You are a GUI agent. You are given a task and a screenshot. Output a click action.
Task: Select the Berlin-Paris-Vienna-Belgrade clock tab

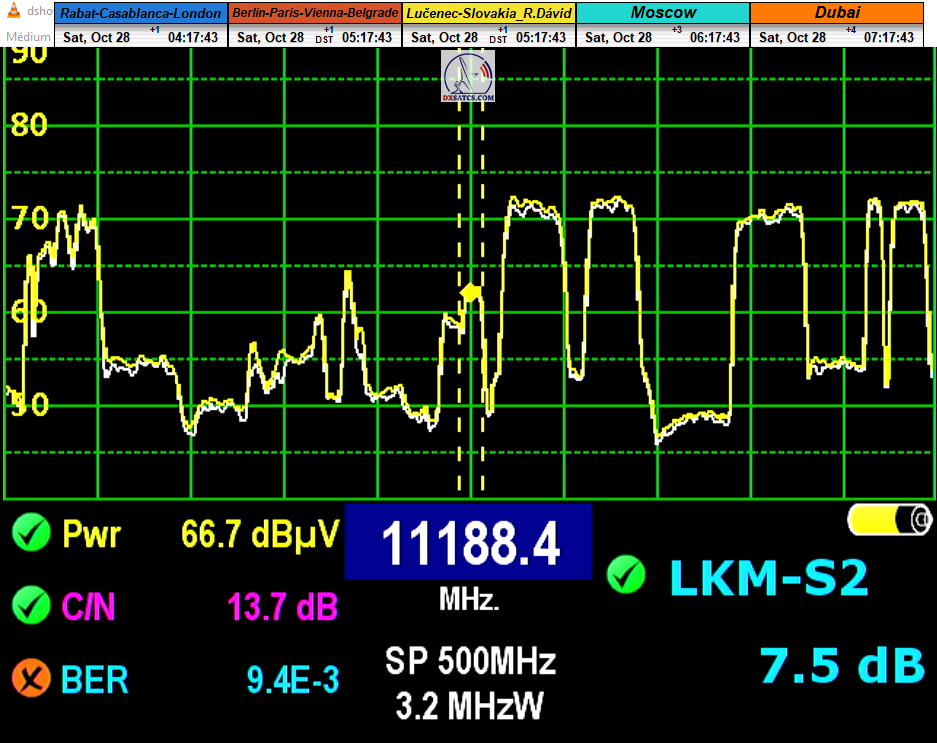(315, 14)
